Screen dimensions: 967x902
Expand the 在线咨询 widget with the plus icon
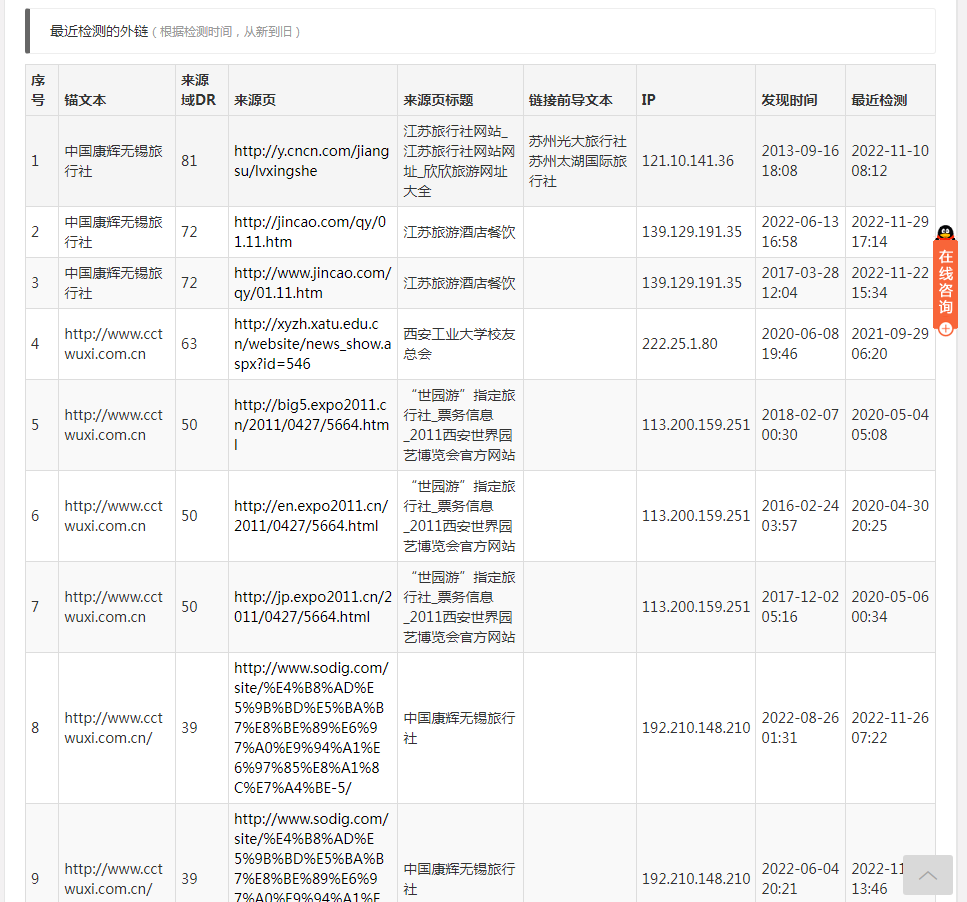tap(945, 329)
